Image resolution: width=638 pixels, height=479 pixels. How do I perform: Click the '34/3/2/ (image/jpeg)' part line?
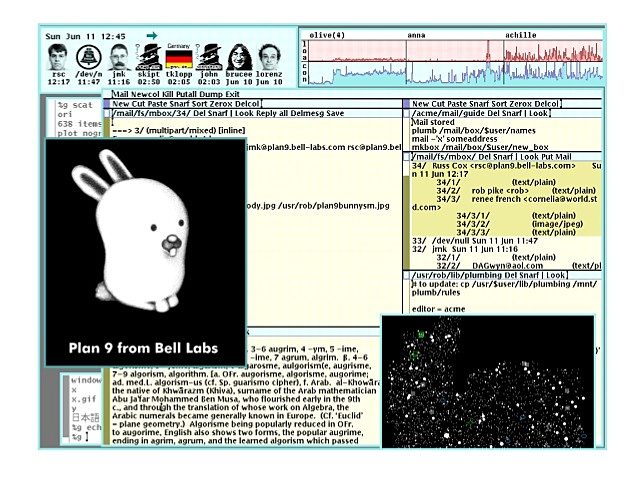(x=520, y=224)
